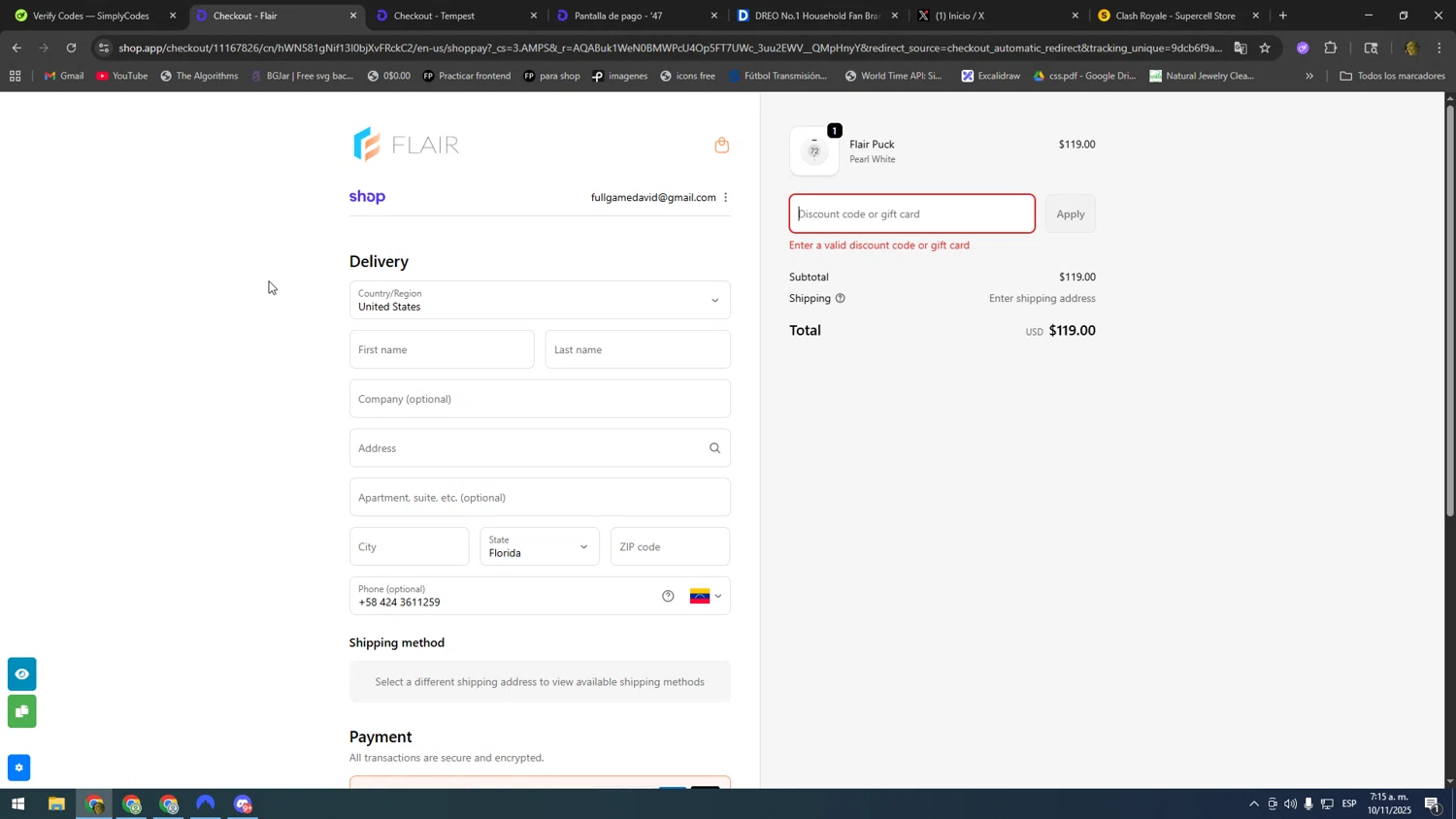Open the shopping bag cart icon
Viewport: 1456px width, 819px height.
[x=721, y=146]
